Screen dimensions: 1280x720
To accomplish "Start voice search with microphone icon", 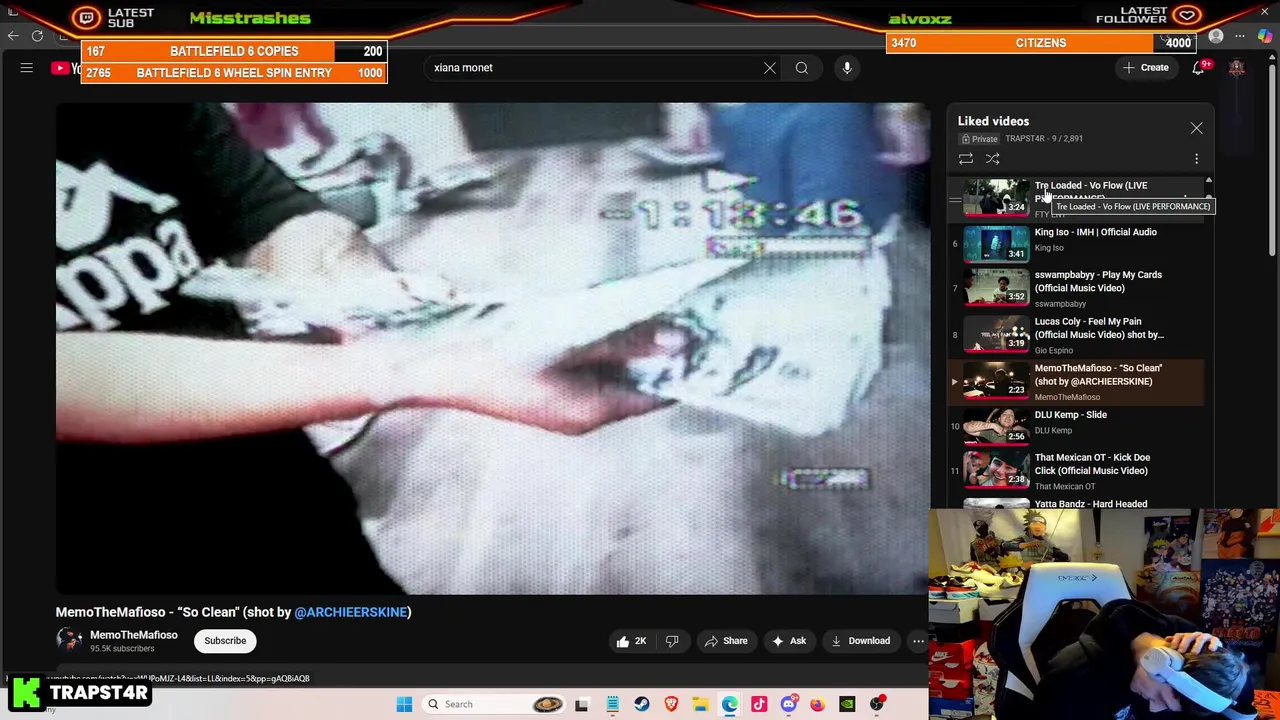I will click(847, 68).
